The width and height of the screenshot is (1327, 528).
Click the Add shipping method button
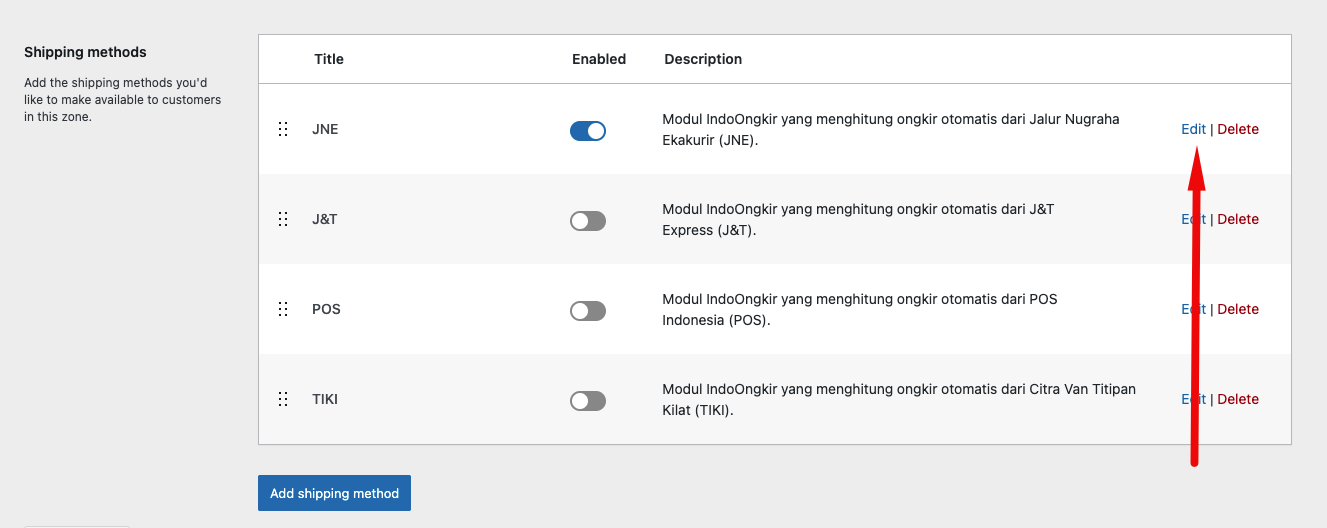[x=334, y=493]
